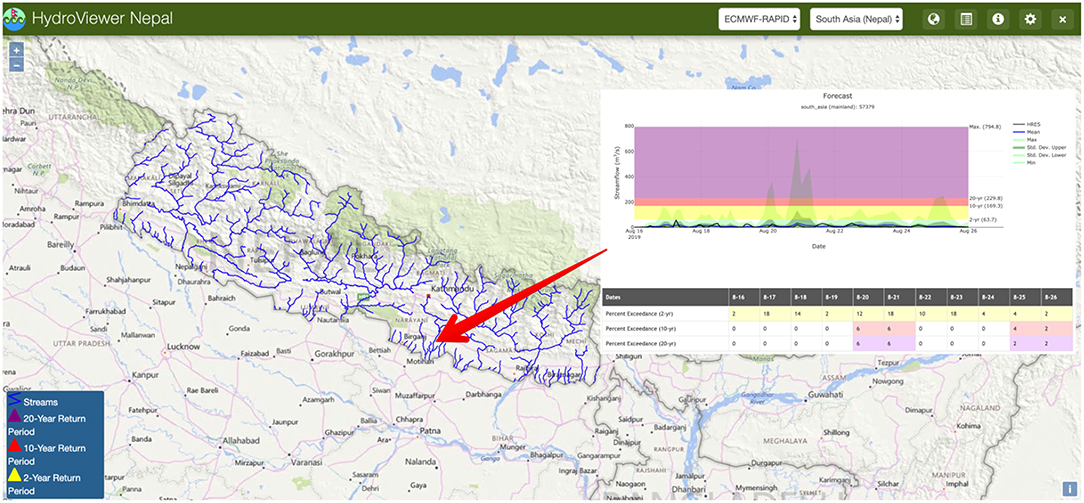1084x503 pixels.
Task: Click the Forecast chart title
Action: pyautogui.click(x=838, y=96)
